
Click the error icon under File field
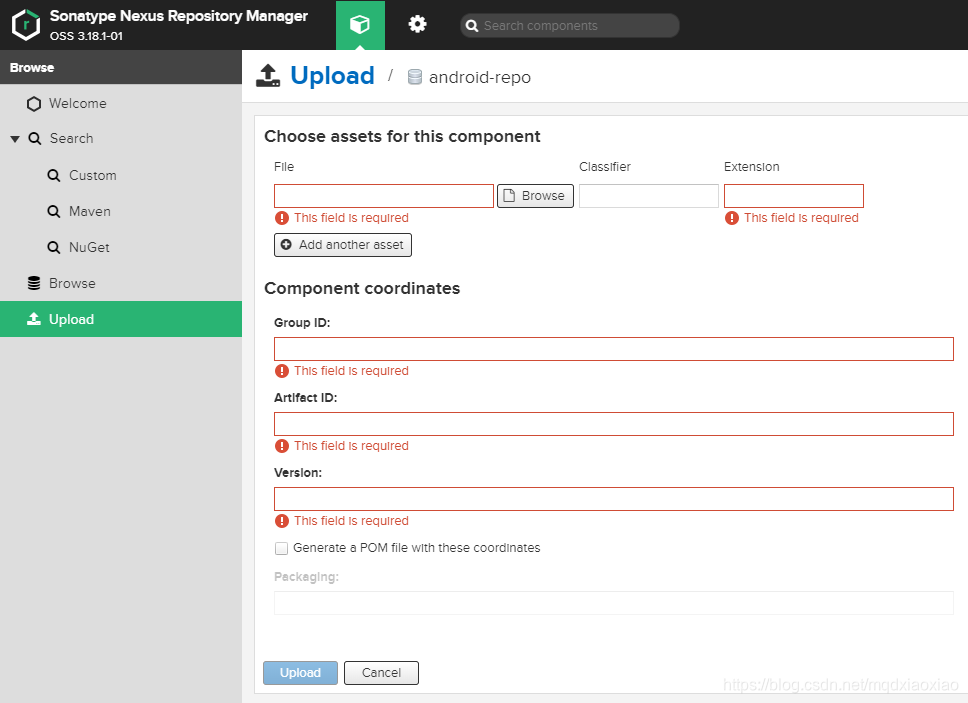(282, 218)
